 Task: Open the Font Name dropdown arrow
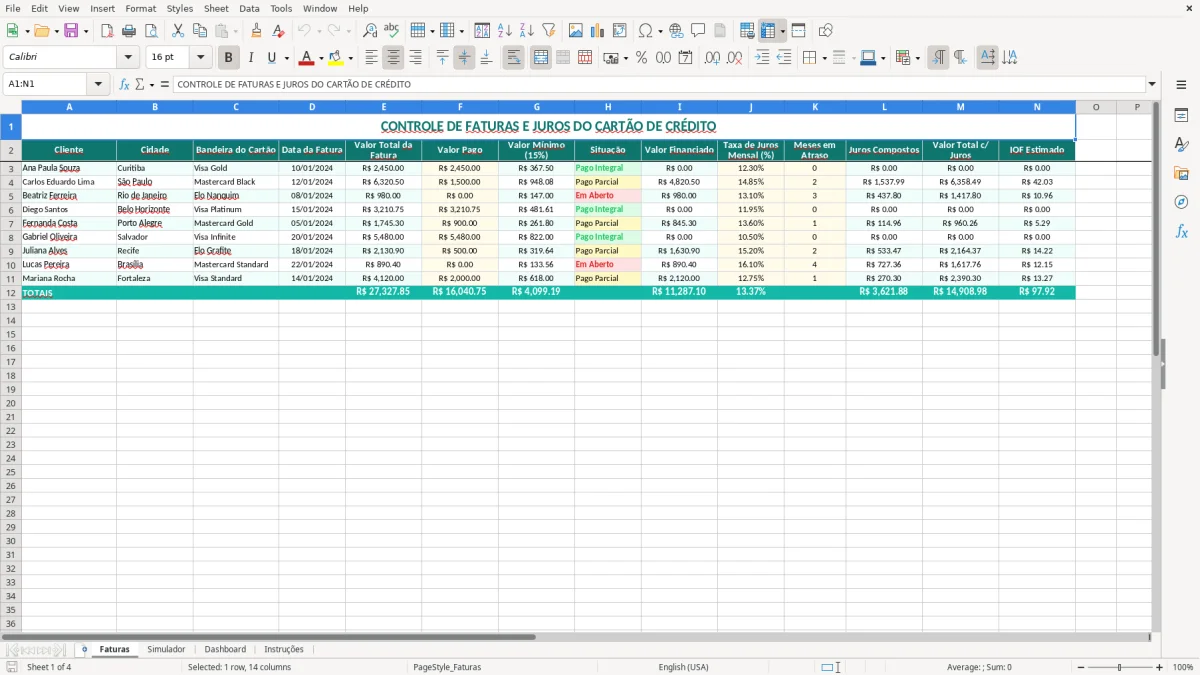(128, 58)
